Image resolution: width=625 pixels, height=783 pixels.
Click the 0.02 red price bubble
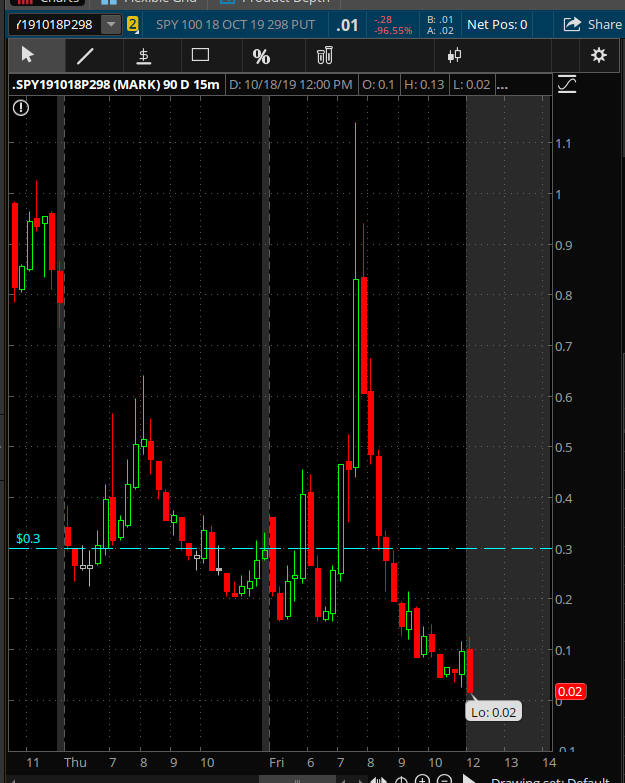point(570,692)
